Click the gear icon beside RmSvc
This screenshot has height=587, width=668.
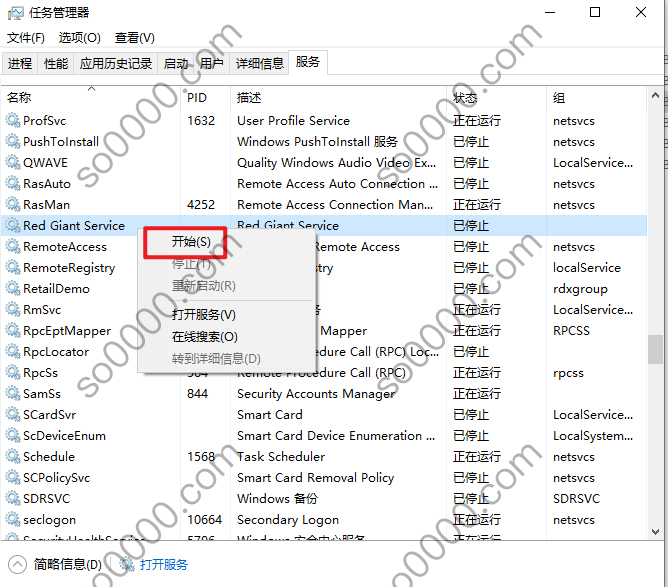point(13,309)
